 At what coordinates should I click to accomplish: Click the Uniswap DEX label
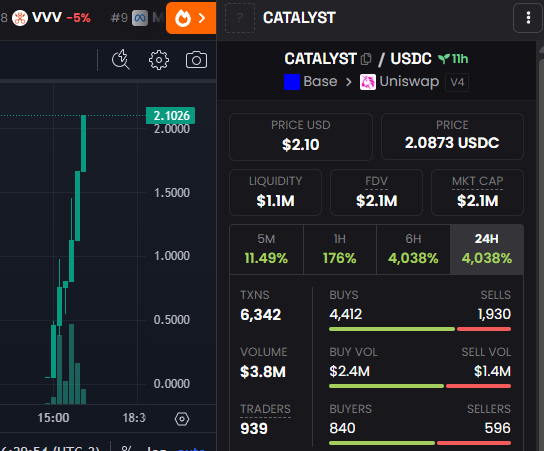[x=409, y=82]
